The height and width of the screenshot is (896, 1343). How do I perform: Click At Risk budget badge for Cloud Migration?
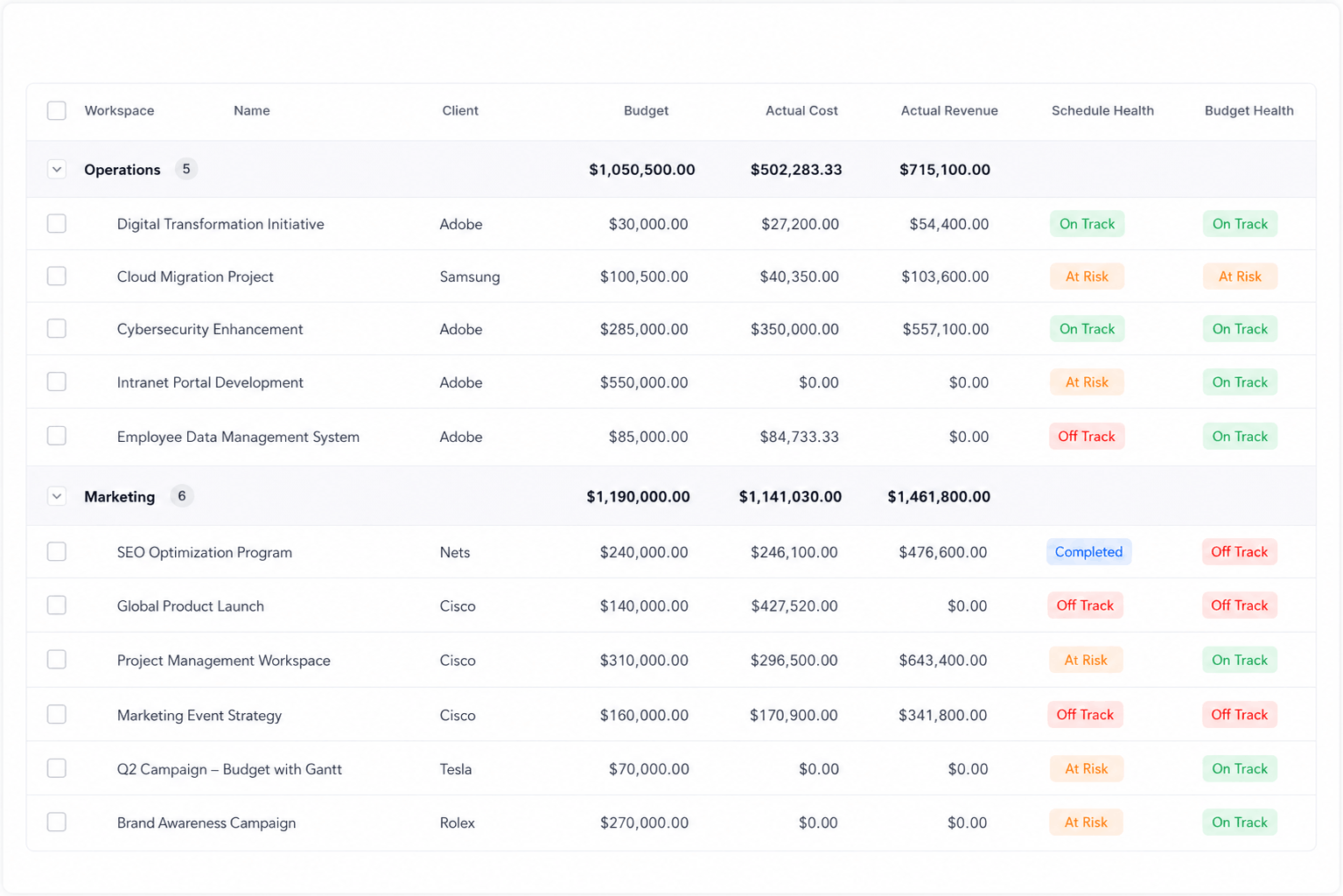coord(1240,276)
